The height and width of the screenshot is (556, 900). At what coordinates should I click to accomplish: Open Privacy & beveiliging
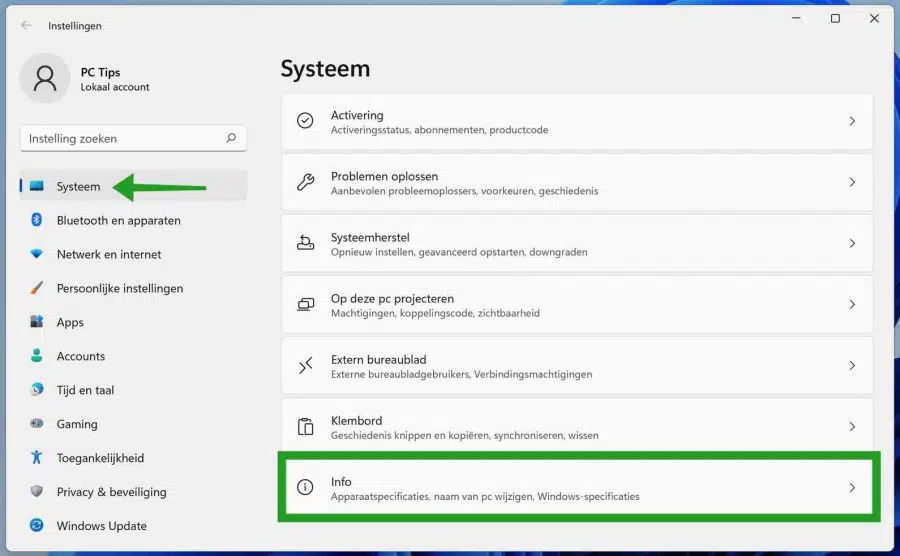[133, 491]
